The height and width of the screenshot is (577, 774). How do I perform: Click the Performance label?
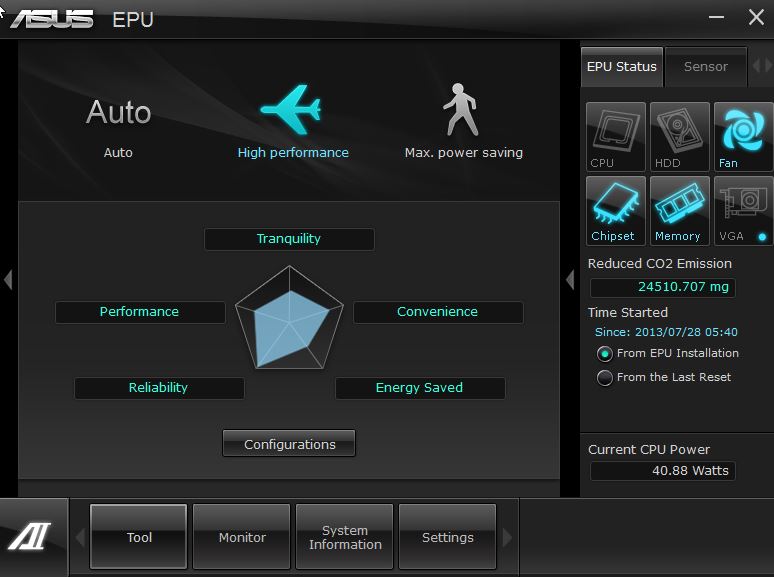click(140, 312)
